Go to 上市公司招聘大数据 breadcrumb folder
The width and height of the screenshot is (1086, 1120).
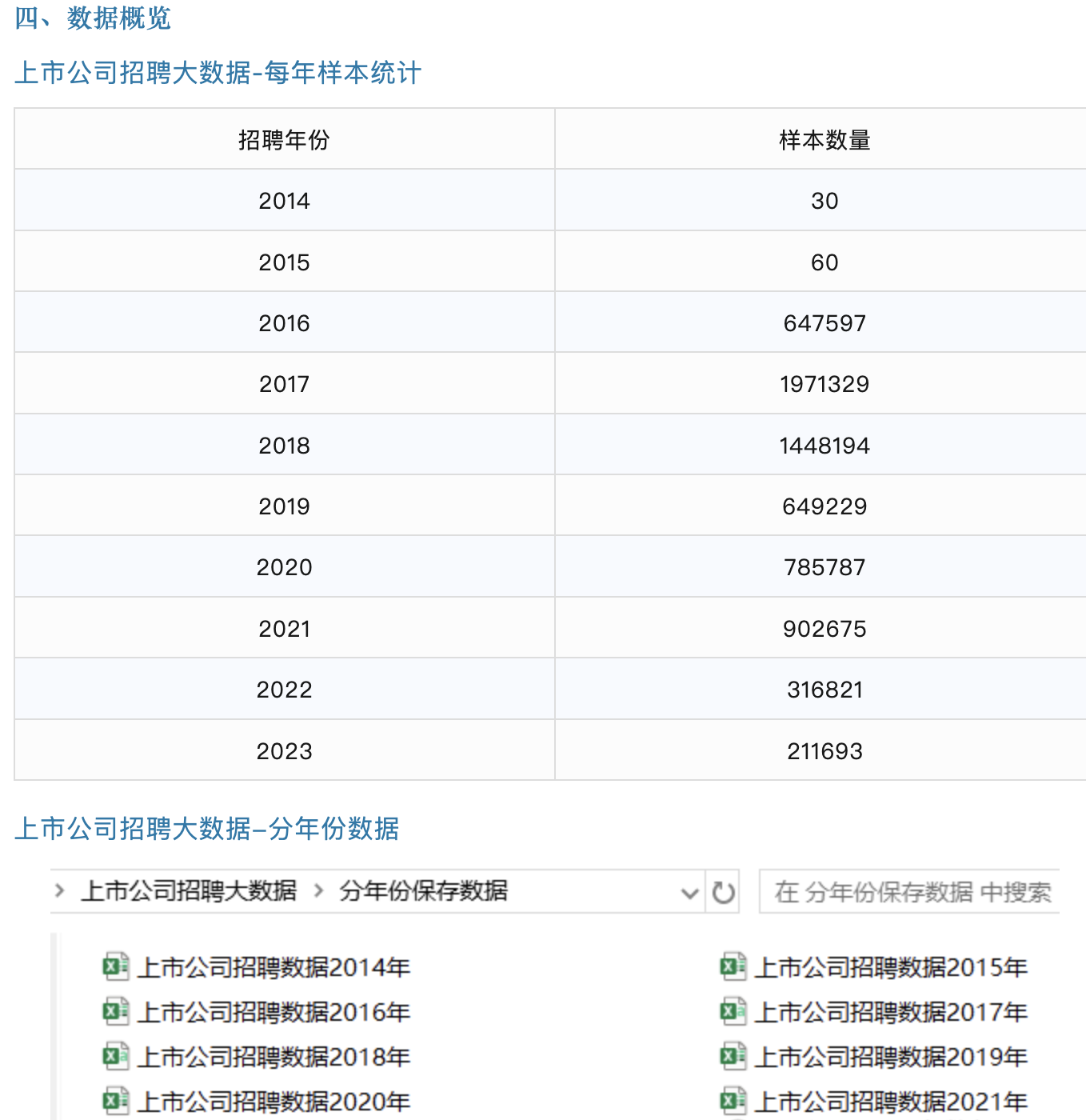click(189, 890)
